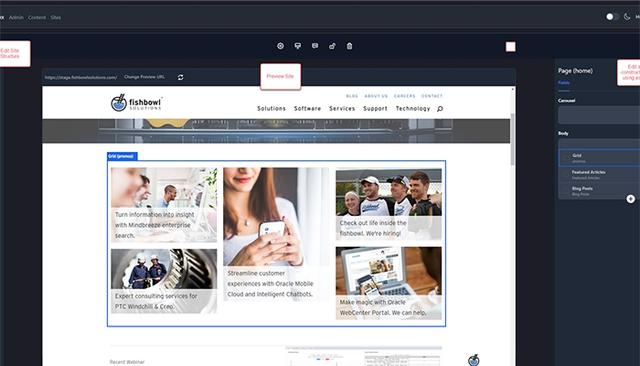Open the 'We're hiring' team photo tile

(389, 205)
